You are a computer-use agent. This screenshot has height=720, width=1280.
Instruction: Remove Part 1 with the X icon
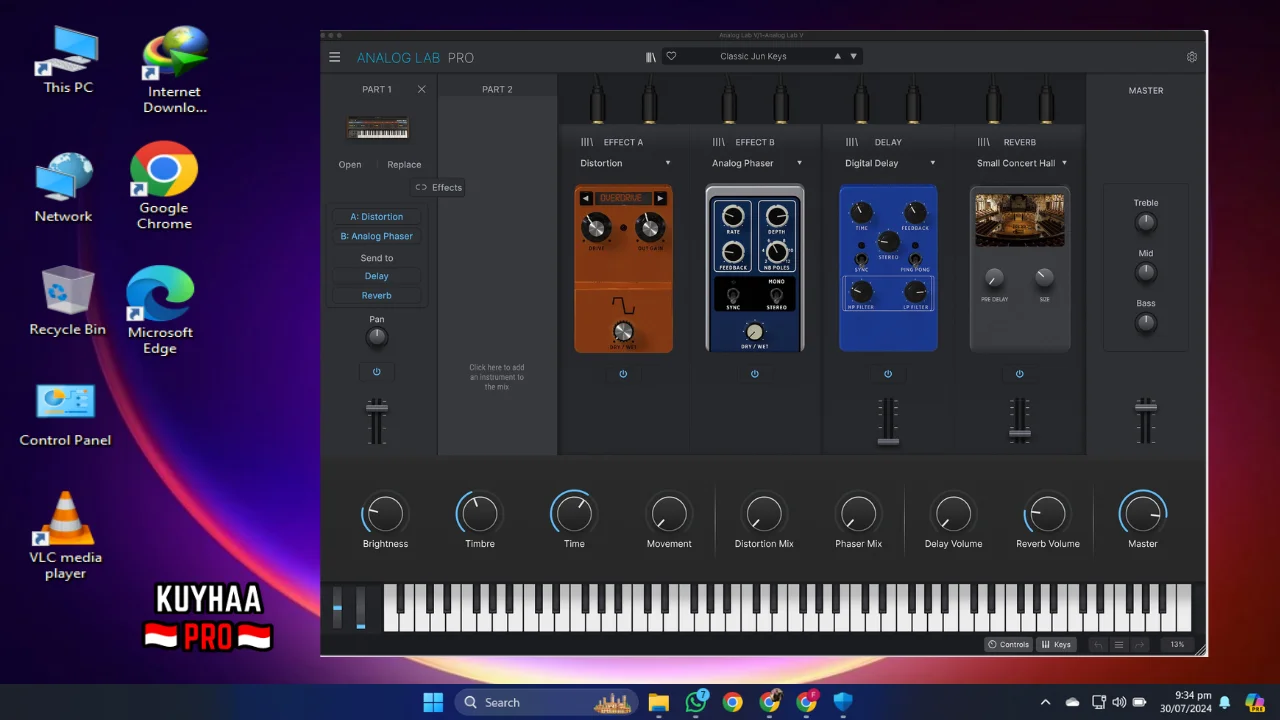[x=422, y=89]
